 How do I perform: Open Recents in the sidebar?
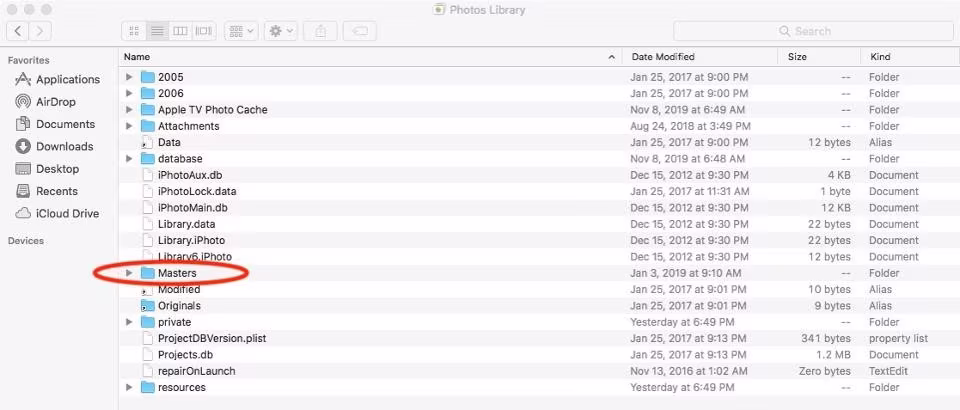tap(47, 191)
